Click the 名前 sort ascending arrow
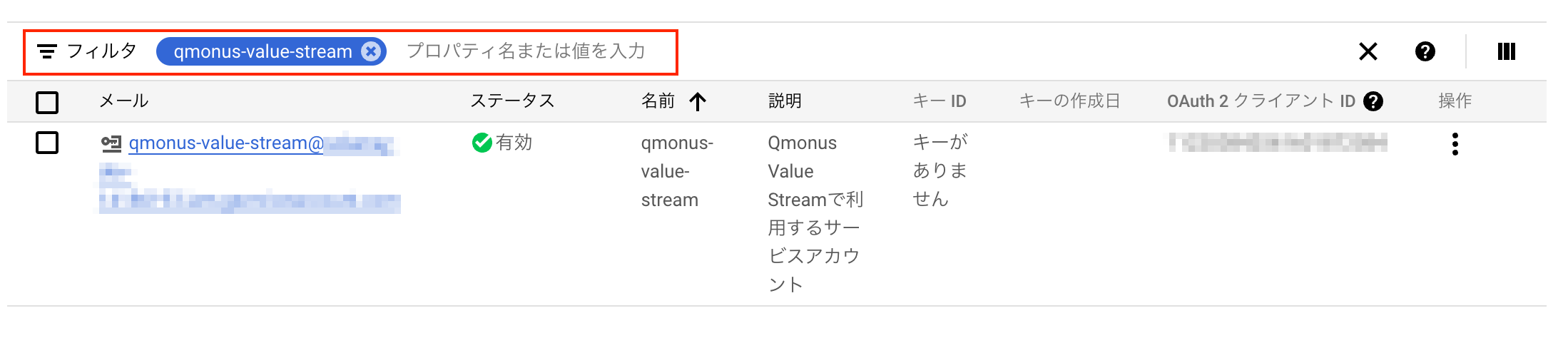 [x=698, y=102]
